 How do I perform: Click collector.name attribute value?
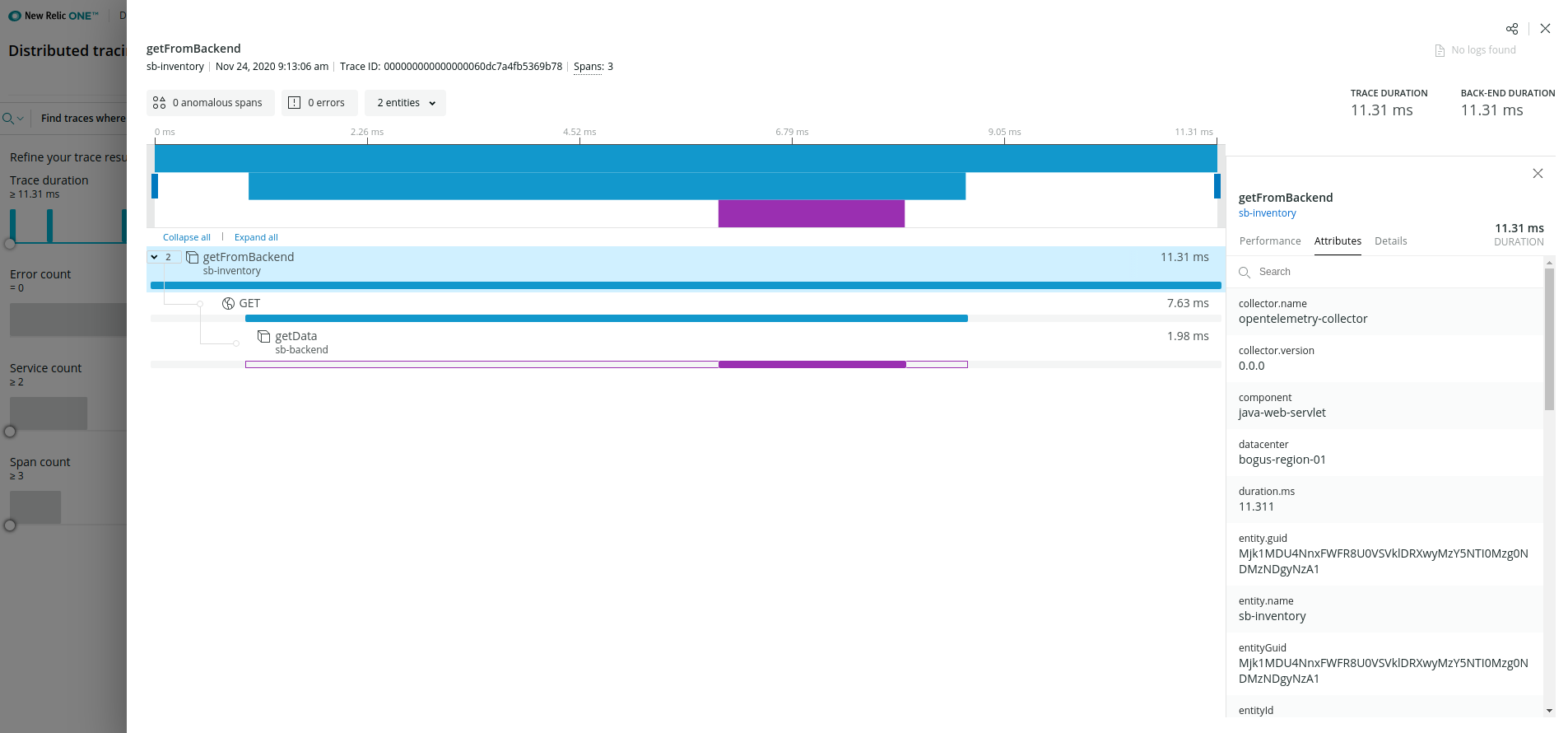coord(1303,319)
